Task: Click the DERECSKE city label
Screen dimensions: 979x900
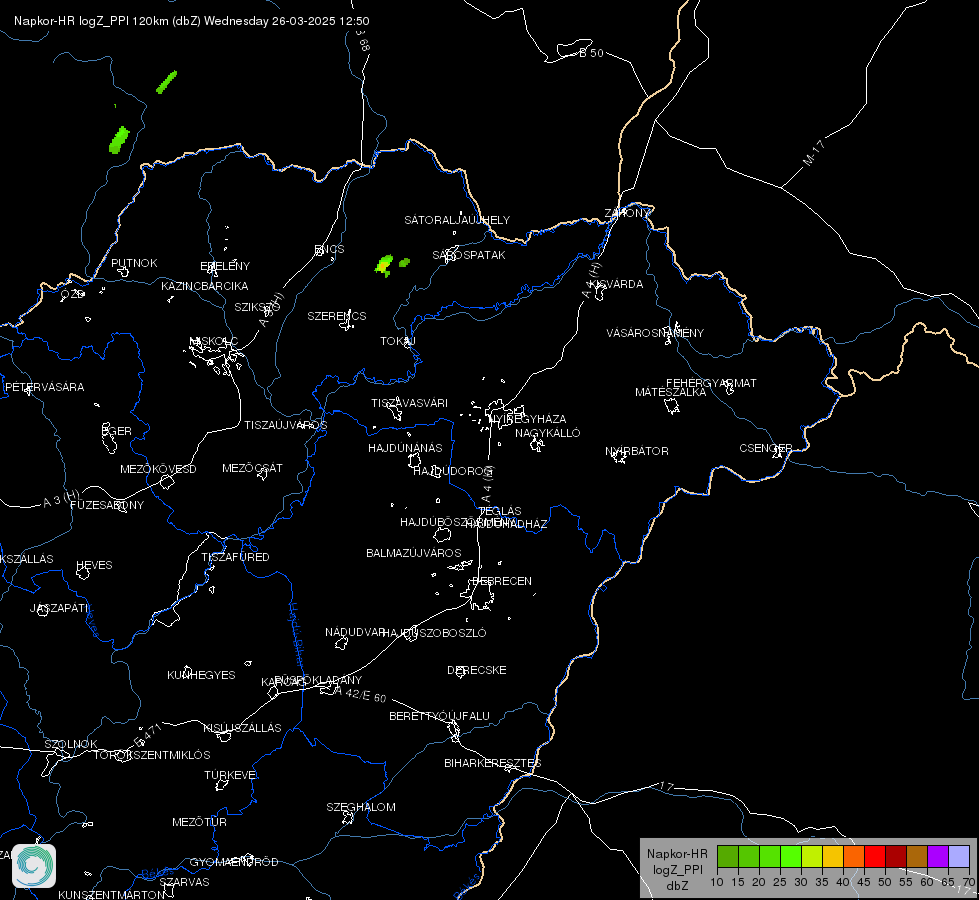Action: click(476, 670)
